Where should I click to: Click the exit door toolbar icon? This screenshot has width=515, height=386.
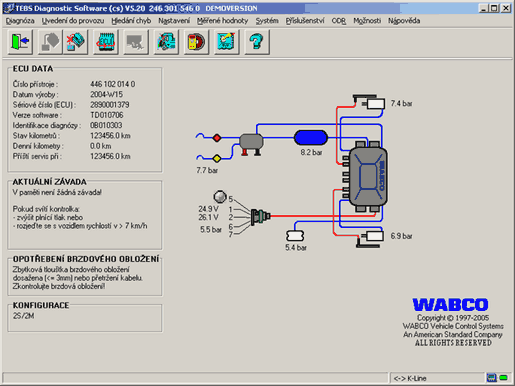point(20,42)
